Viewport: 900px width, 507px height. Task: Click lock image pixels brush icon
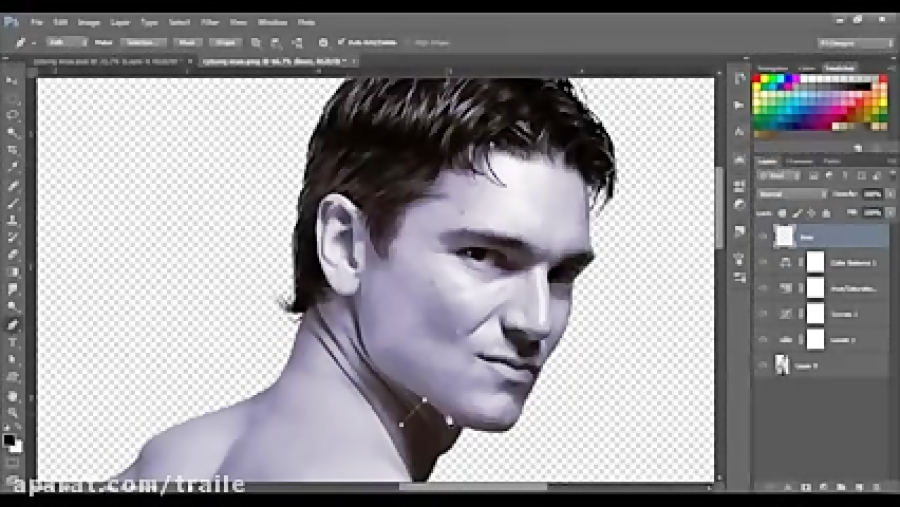tap(797, 213)
